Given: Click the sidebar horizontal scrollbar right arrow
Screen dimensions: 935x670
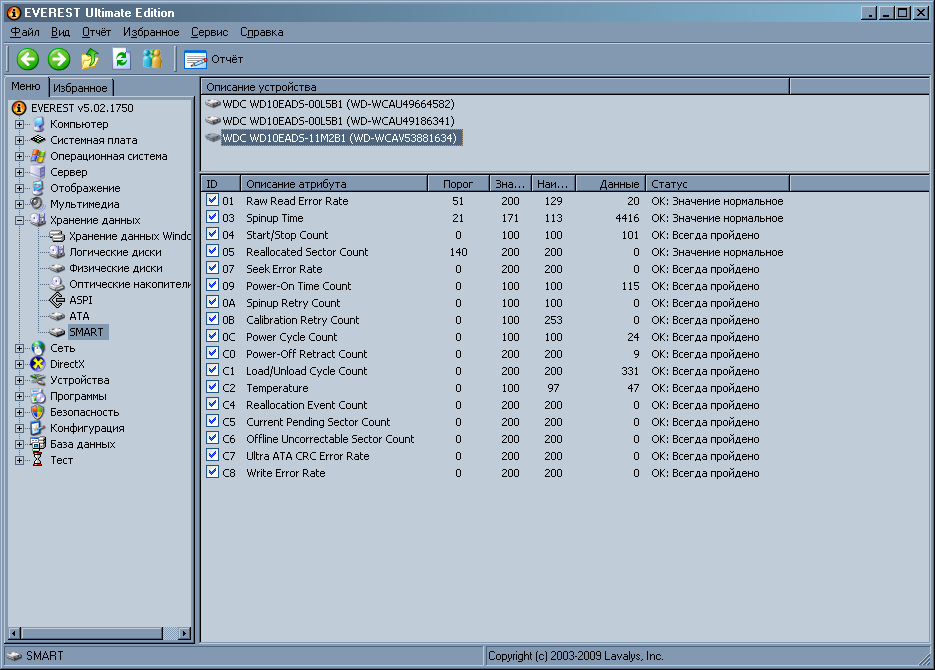Looking at the screenshot, I should click(185, 633).
